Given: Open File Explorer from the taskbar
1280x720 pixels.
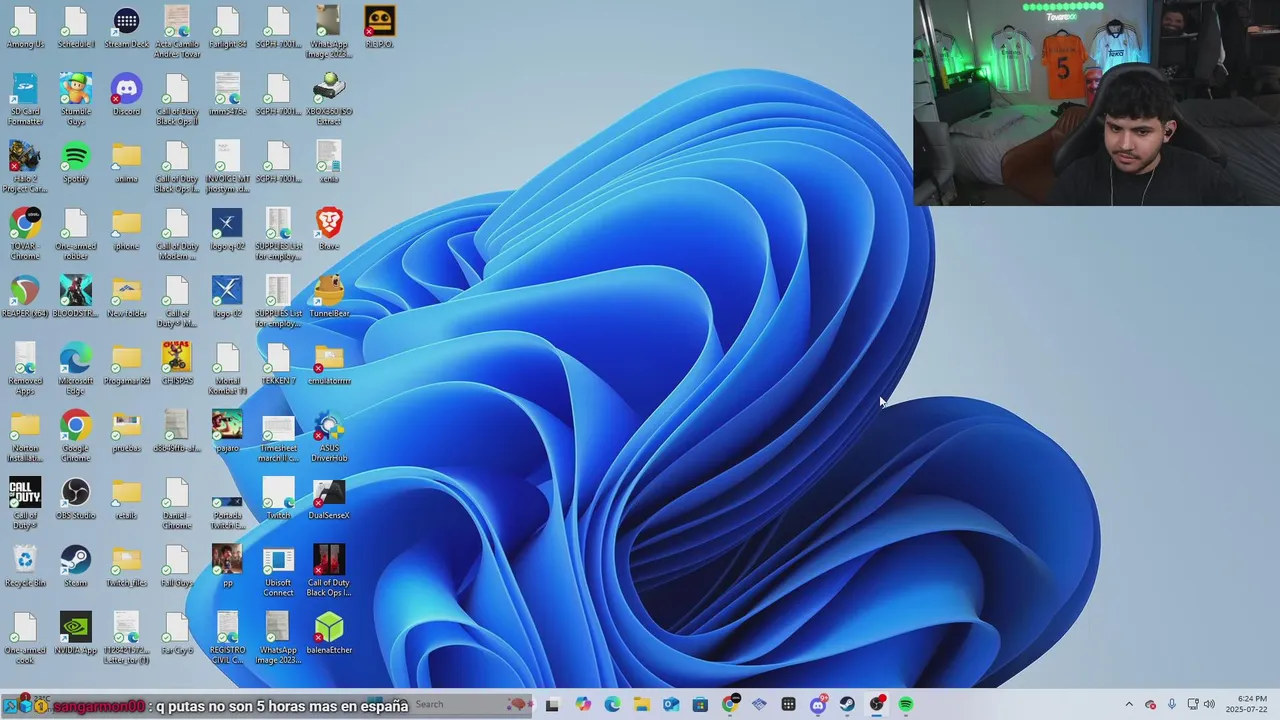Looking at the screenshot, I should [x=641, y=705].
